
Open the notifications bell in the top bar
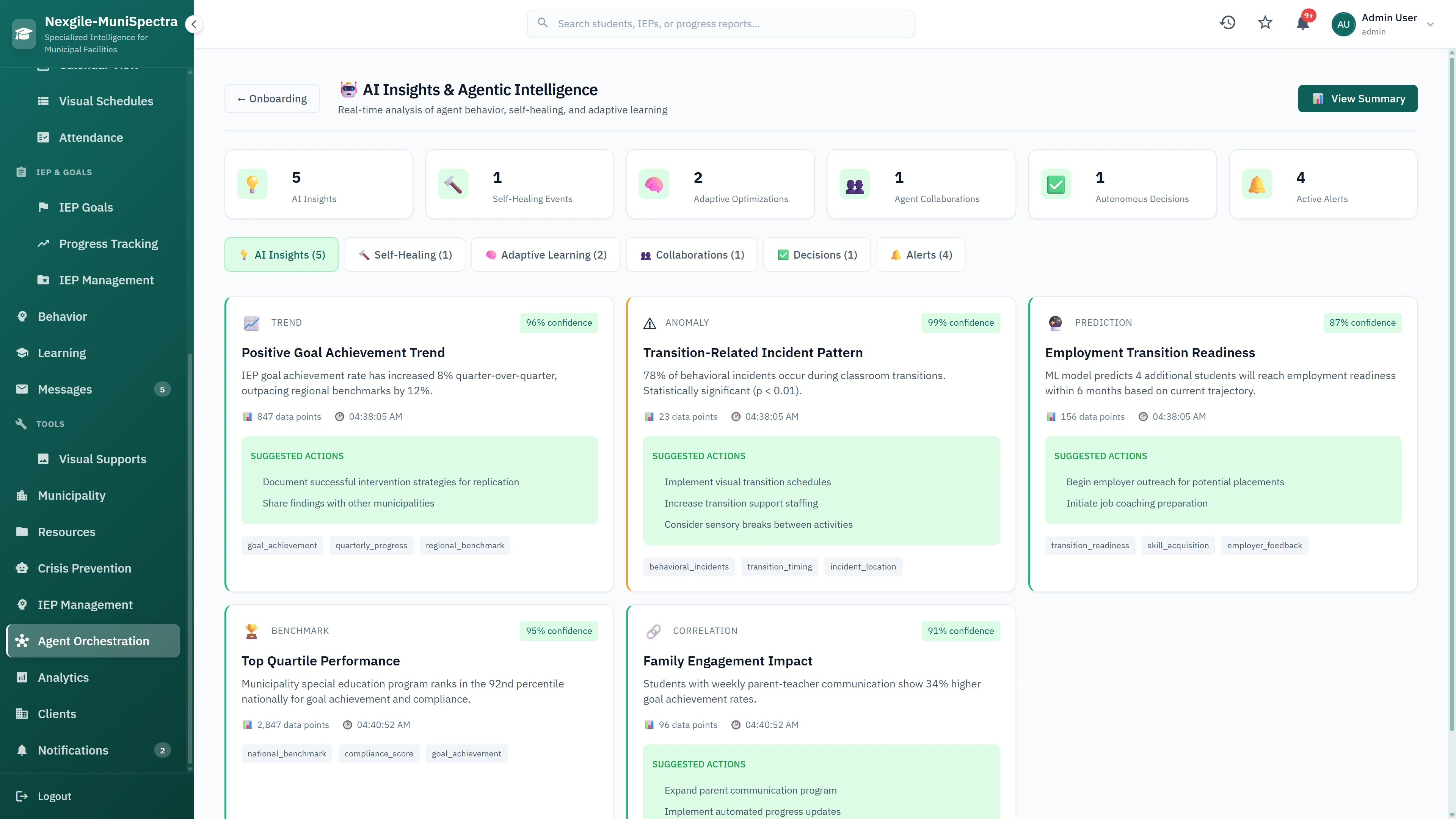click(x=1303, y=23)
